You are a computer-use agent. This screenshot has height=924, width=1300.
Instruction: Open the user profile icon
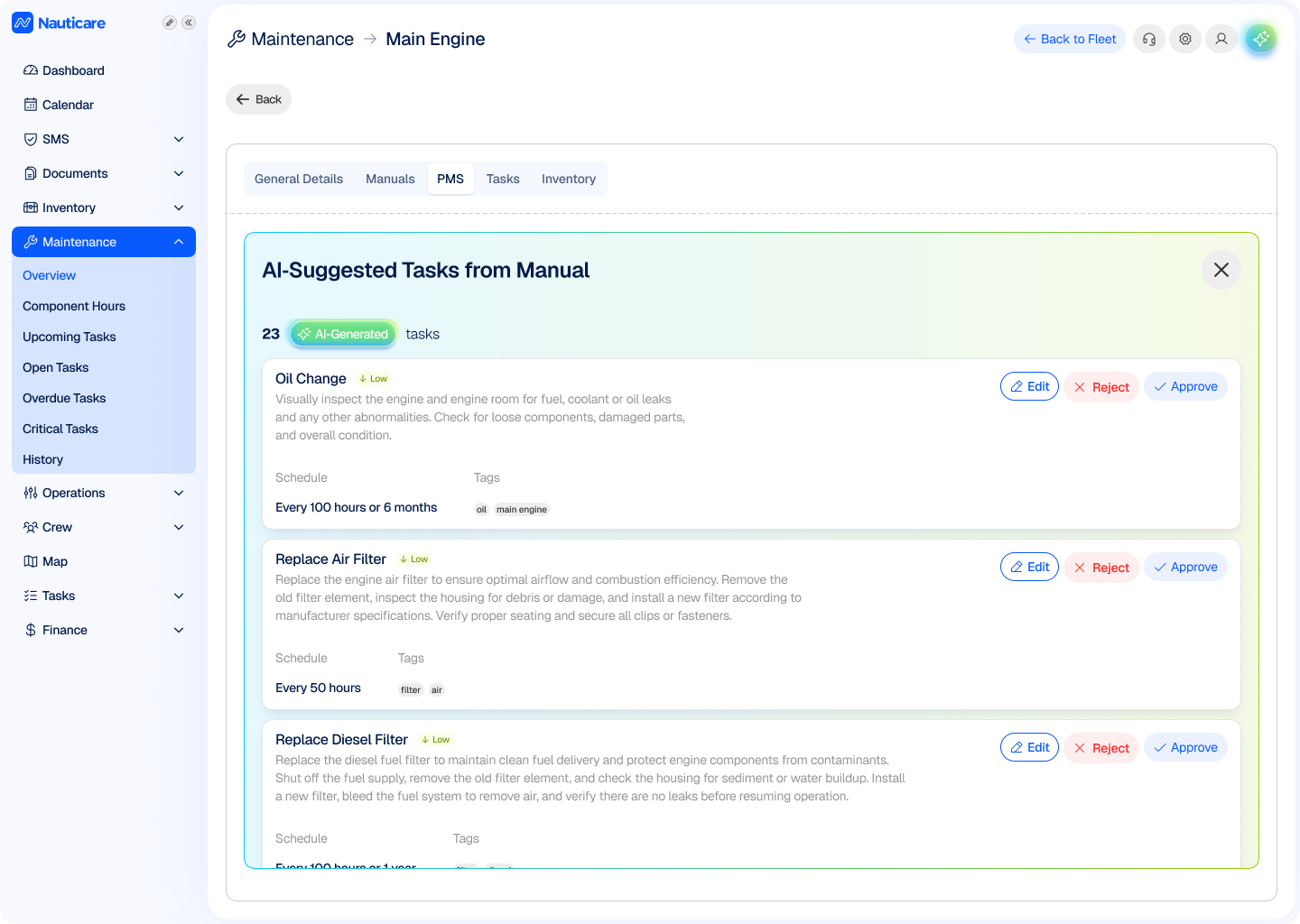[x=1221, y=39]
